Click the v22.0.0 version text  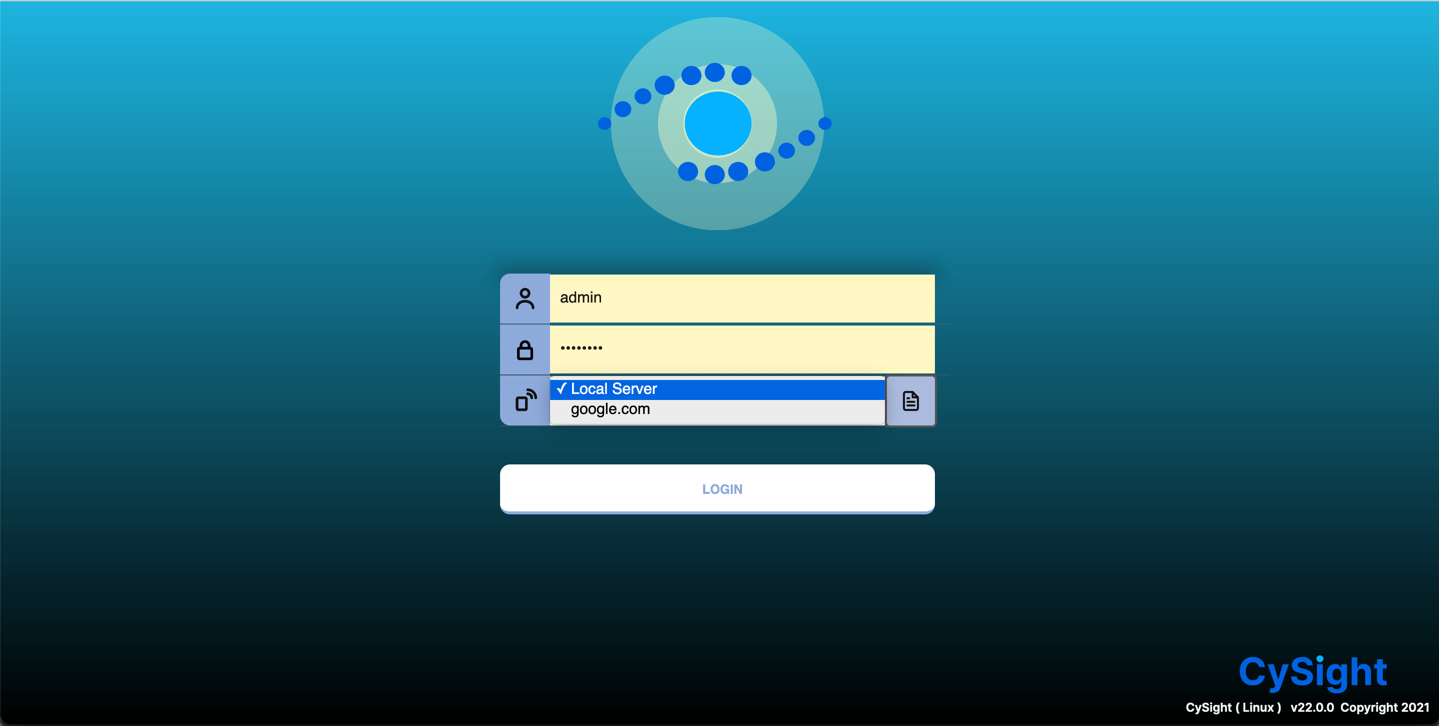pos(1312,707)
